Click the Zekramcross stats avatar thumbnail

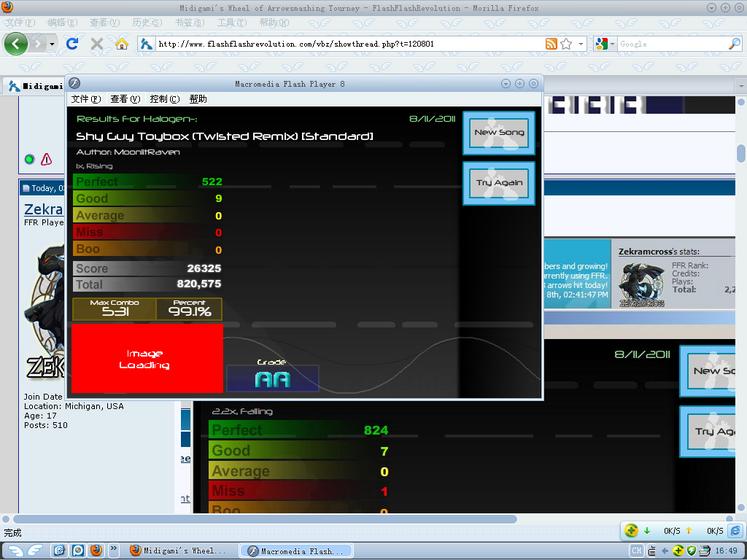point(641,285)
